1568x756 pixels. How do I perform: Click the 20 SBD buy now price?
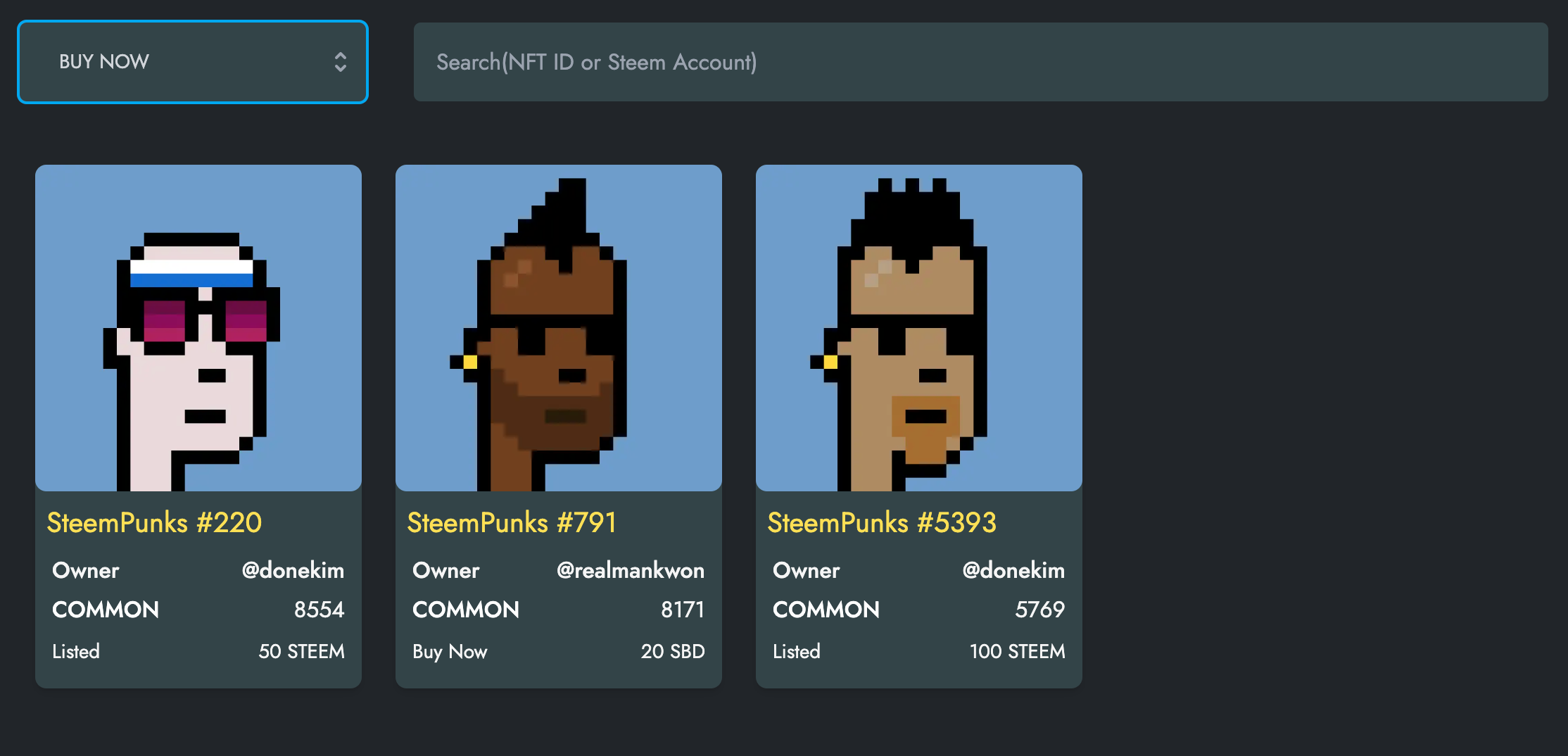673,651
